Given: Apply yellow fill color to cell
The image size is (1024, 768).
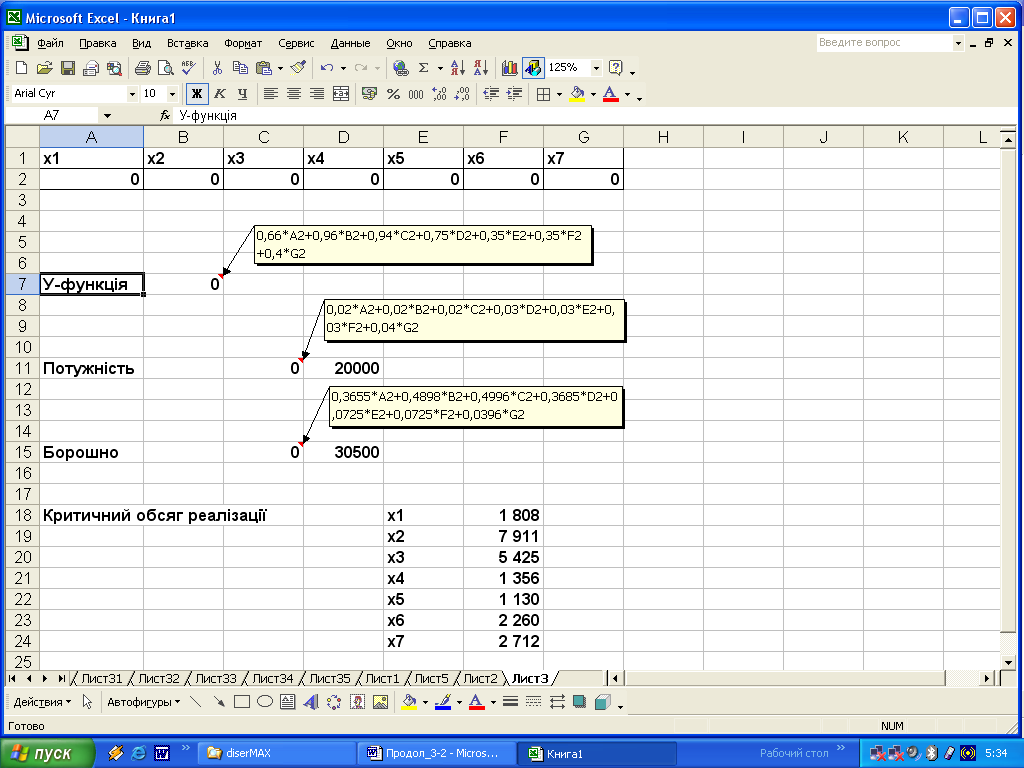Looking at the screenshot, I should (577, 94).
